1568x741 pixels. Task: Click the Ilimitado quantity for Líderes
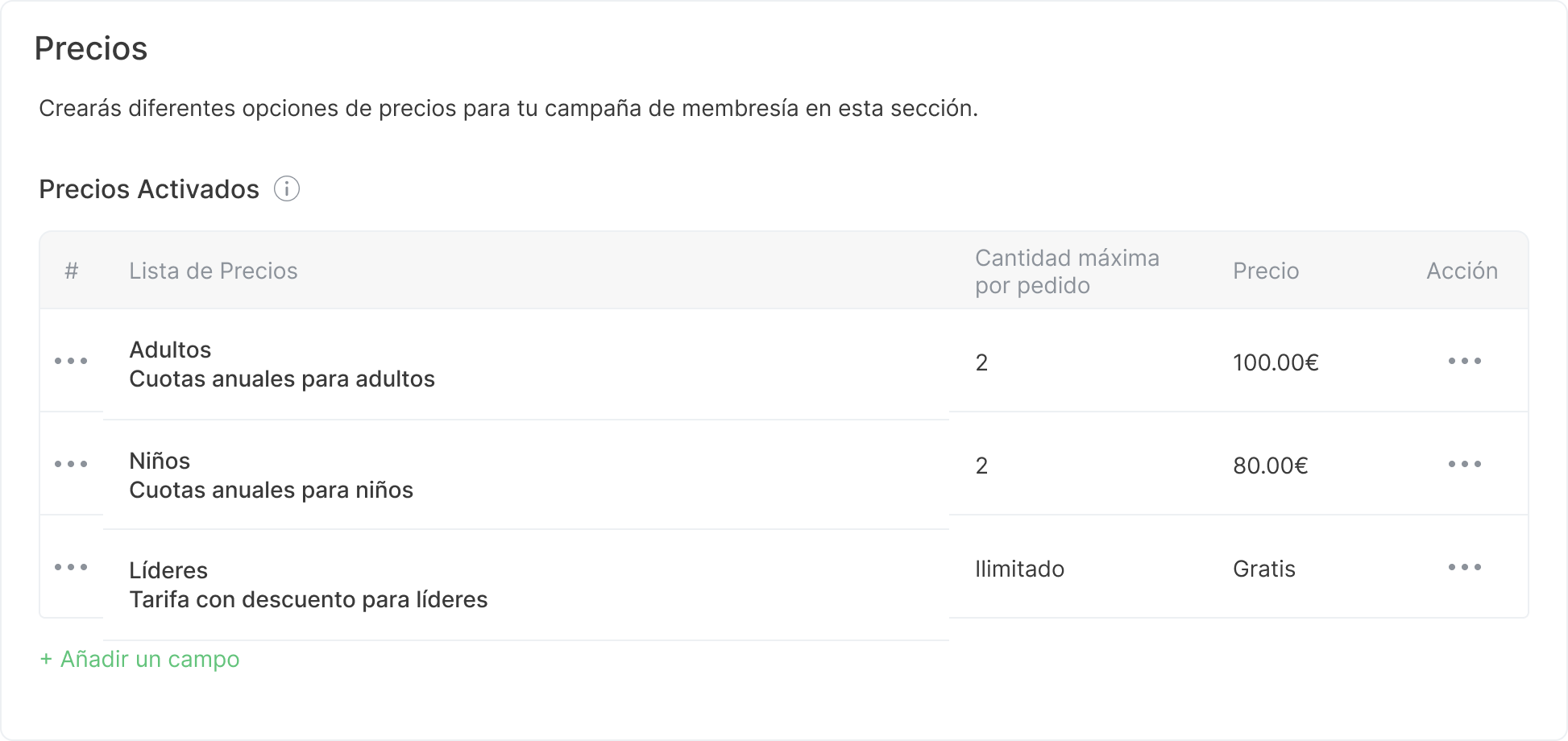pos(1019,568)
